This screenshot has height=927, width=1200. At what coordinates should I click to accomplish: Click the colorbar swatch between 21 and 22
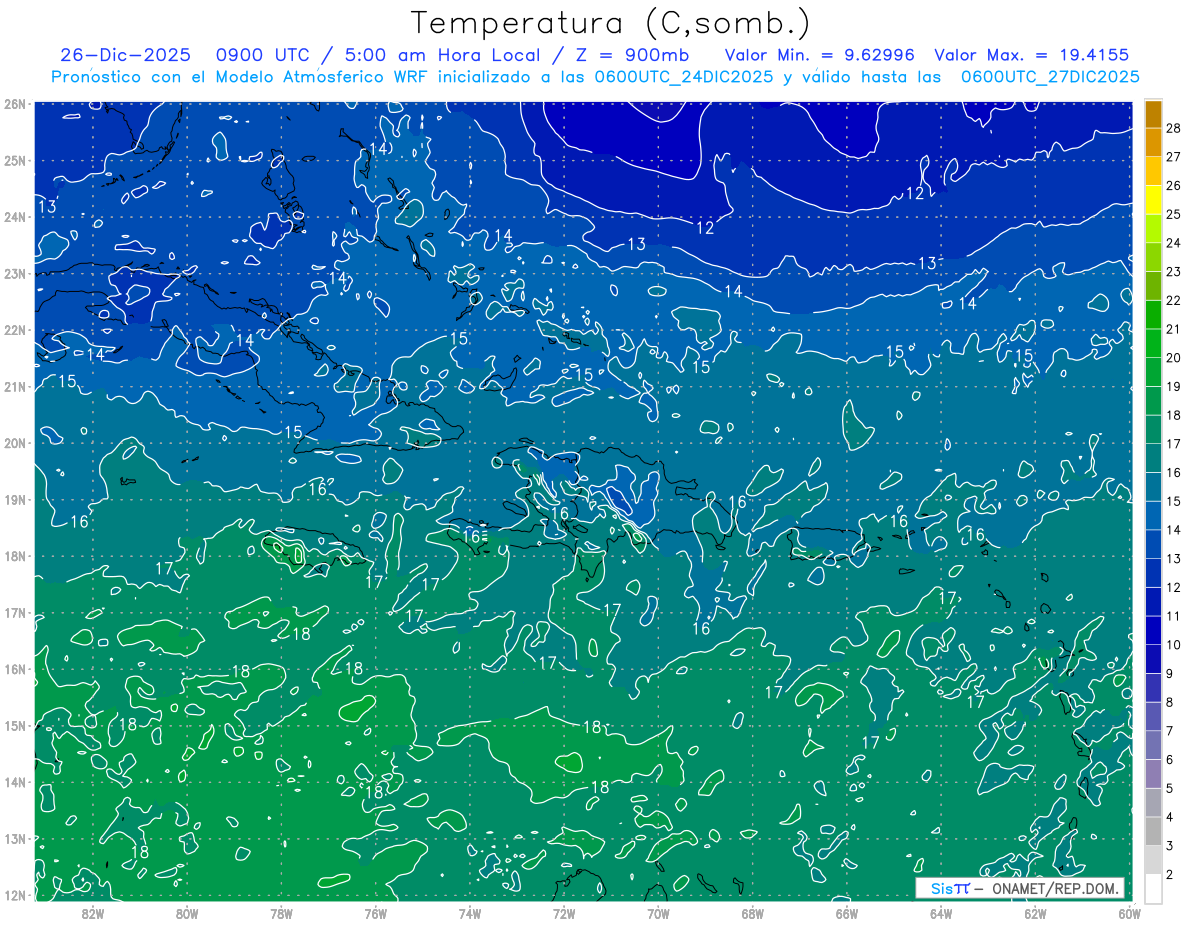coord(1154,315)
